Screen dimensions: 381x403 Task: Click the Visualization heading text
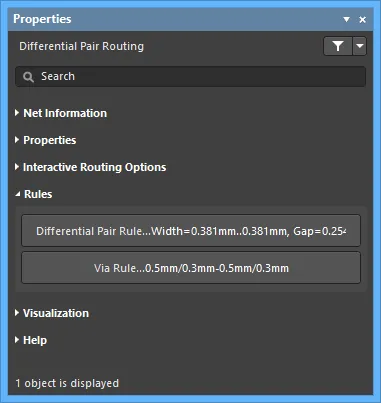pyautogui.click(x=56, y=313)
